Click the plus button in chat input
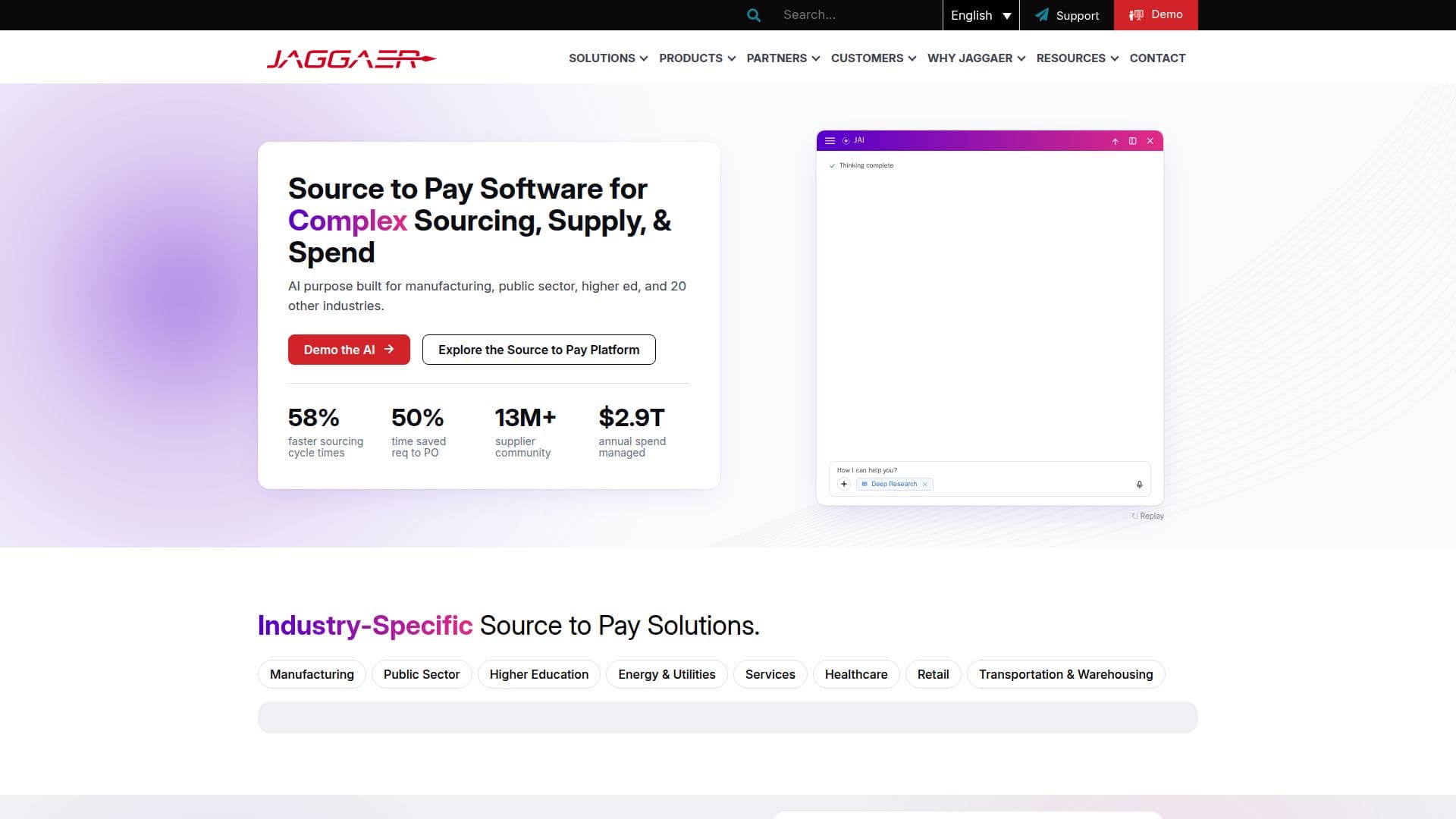This screenshot has height=819, width=1456. pyautogui.click(x=844, y=484)
